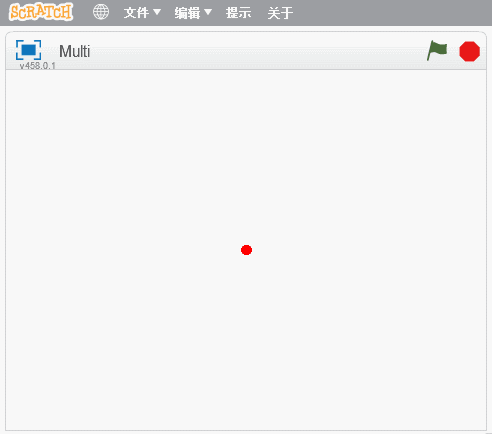Click the red dot sprite on stage

coord(246,250)
